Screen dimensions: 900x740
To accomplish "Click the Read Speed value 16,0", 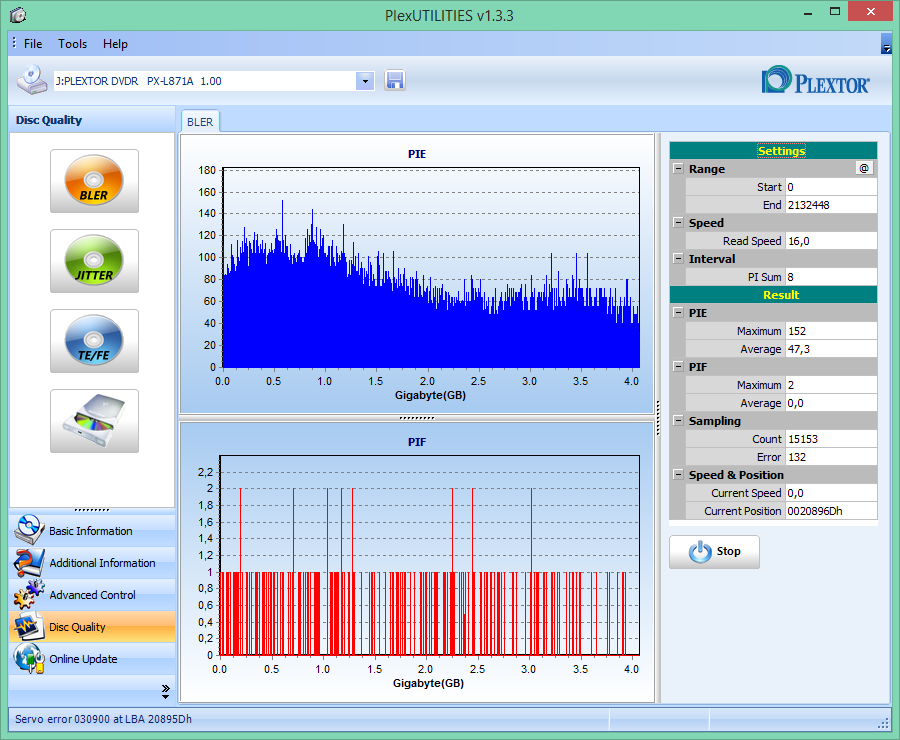I will pos(831,241).
